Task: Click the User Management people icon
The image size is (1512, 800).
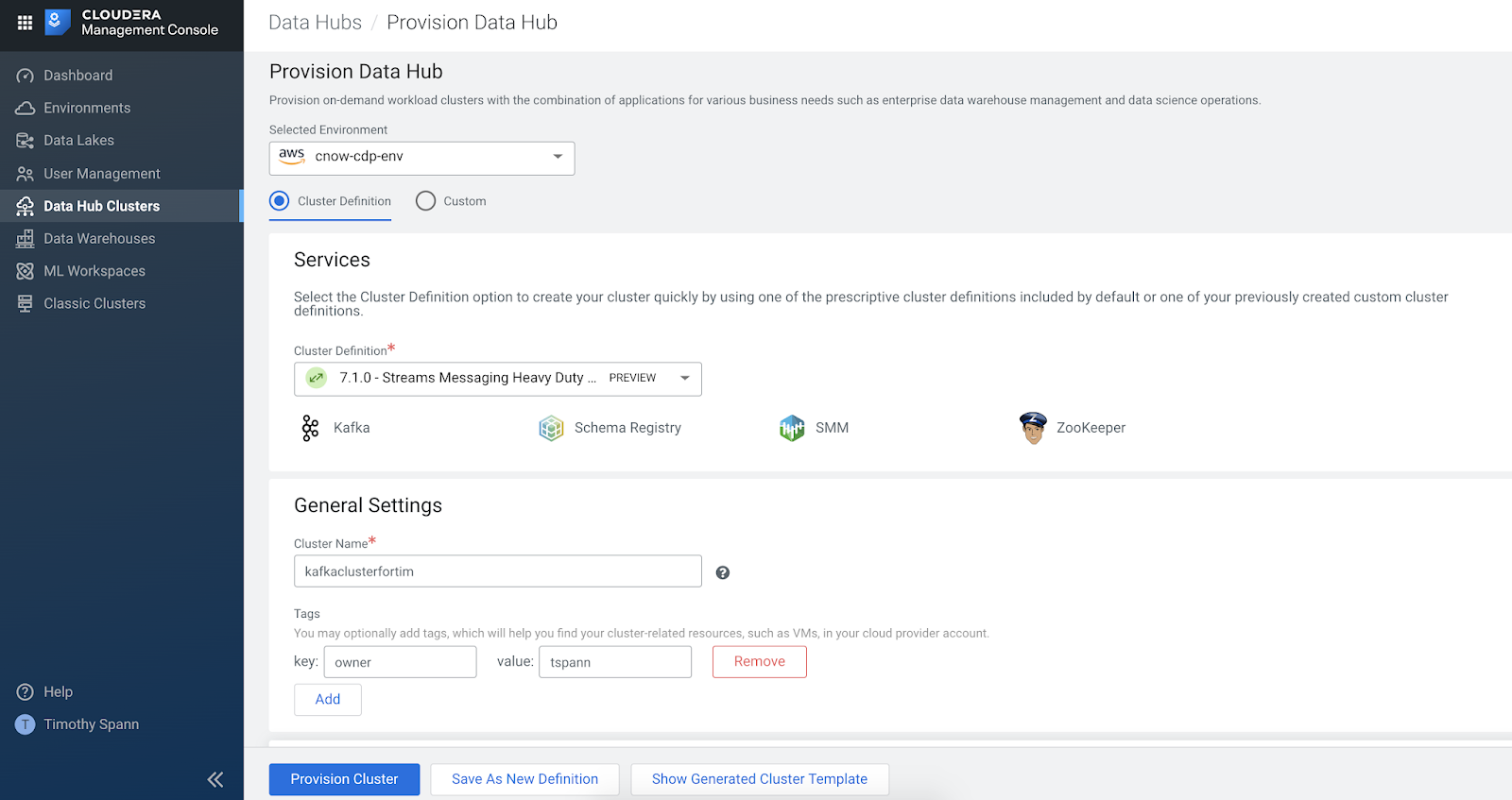Action: tap(26, 174)
